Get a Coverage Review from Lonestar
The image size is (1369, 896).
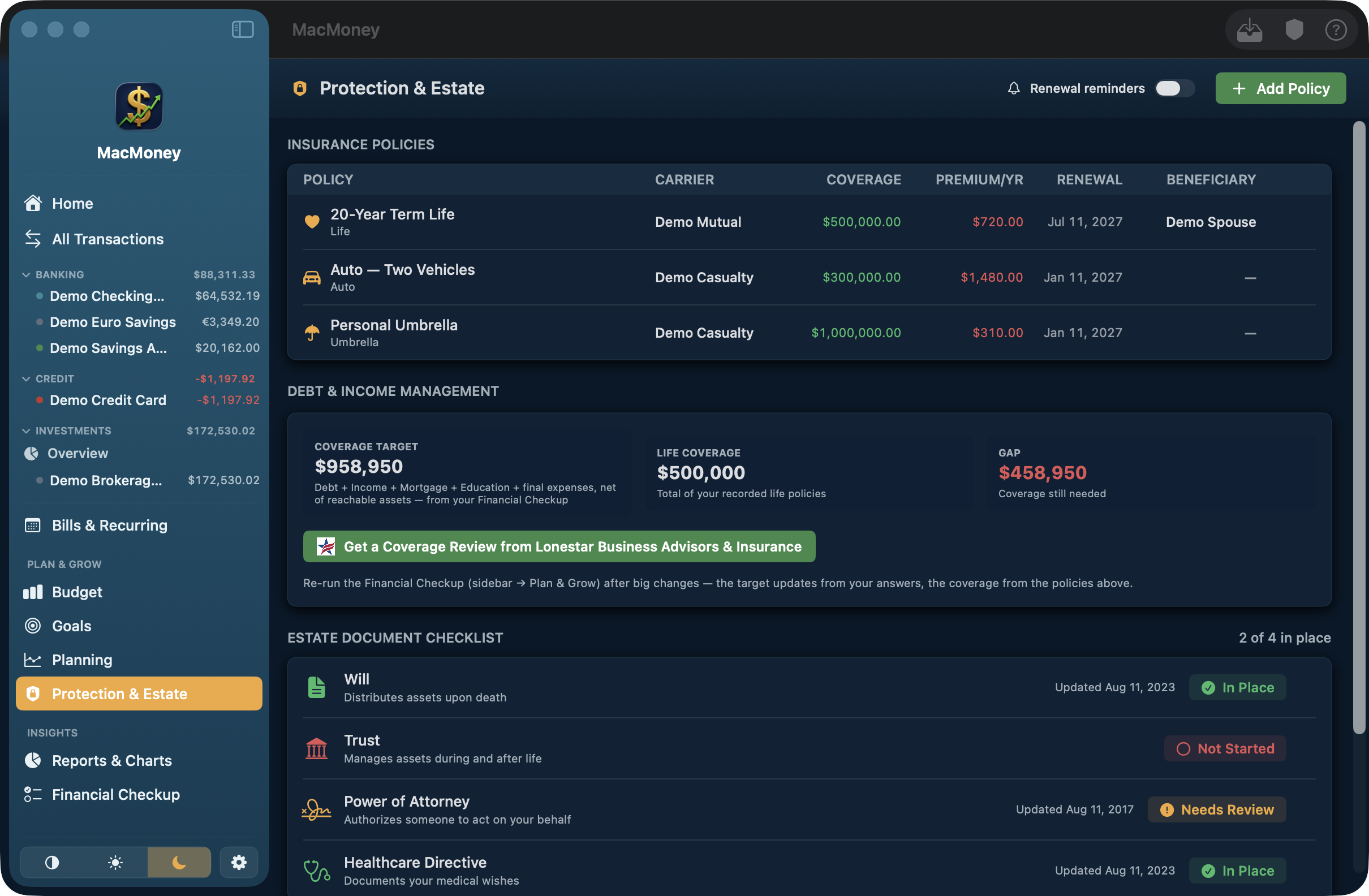[559, 546]
